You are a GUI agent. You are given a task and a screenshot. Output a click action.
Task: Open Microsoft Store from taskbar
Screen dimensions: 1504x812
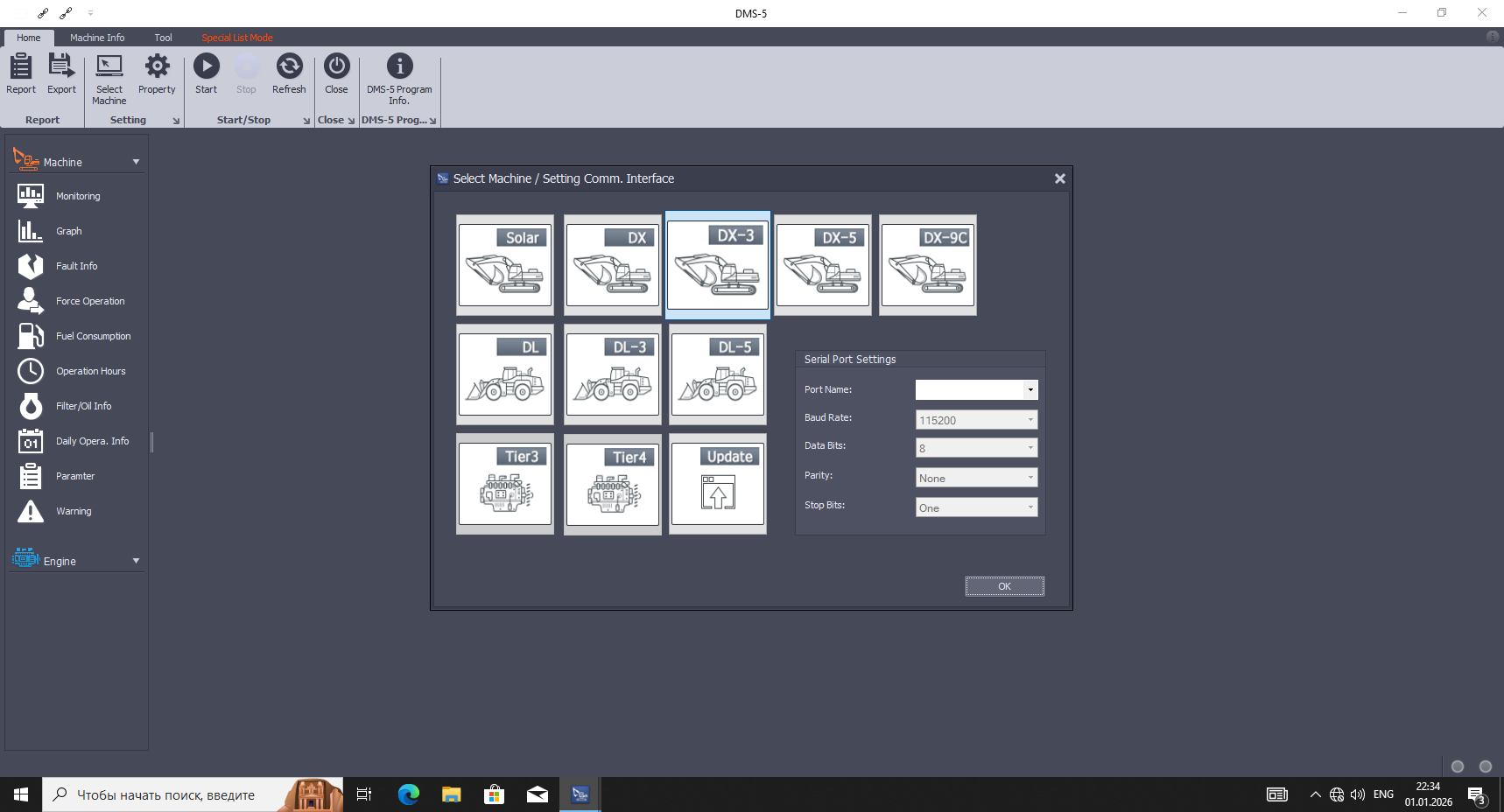point(495,794)
